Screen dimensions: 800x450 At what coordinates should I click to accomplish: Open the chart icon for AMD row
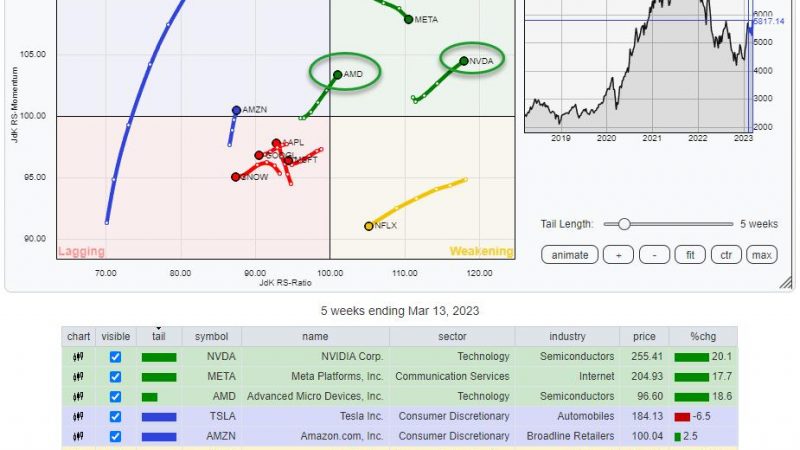(78, 397)
